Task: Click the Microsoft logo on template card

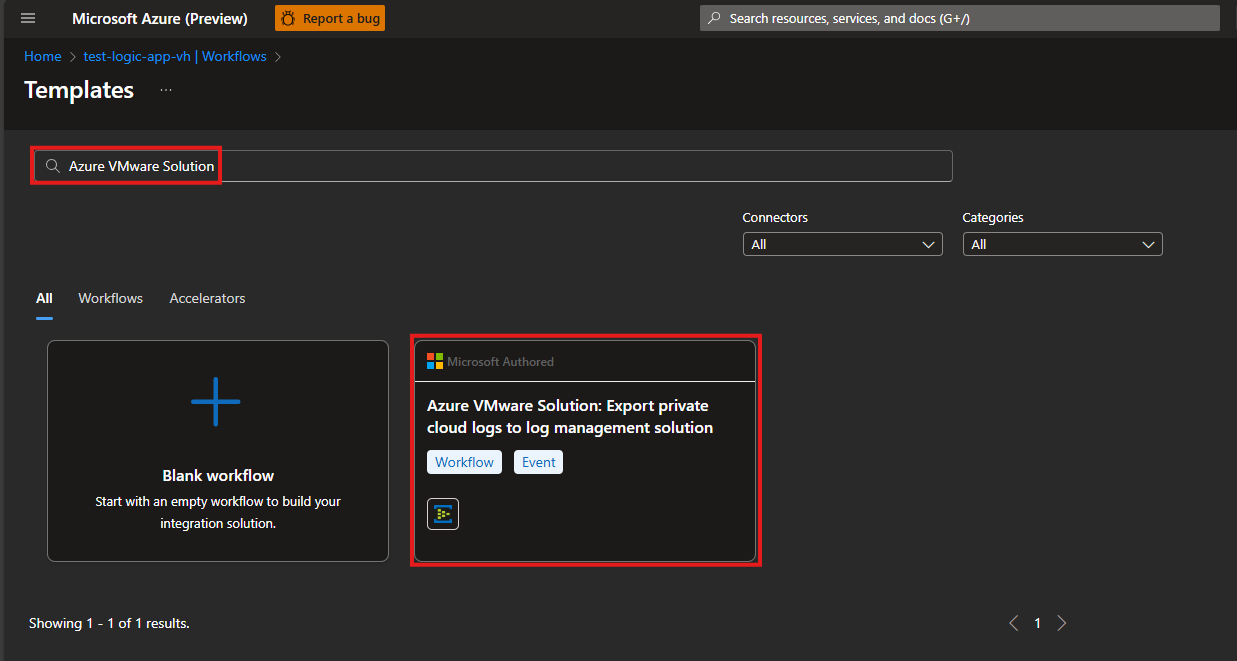Action: 435,362
